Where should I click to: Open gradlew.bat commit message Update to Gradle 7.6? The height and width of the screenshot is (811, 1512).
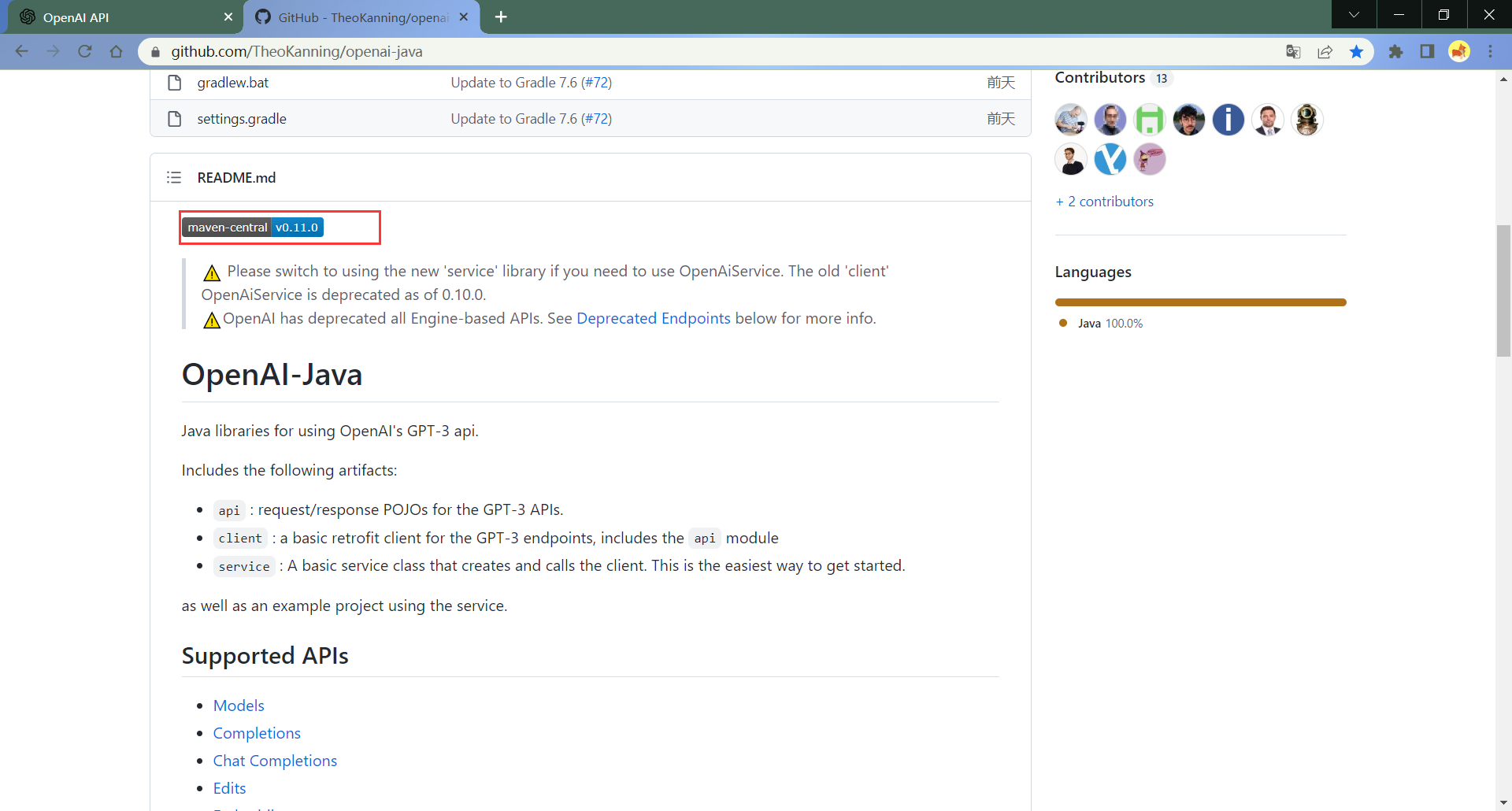click(513, 82)
